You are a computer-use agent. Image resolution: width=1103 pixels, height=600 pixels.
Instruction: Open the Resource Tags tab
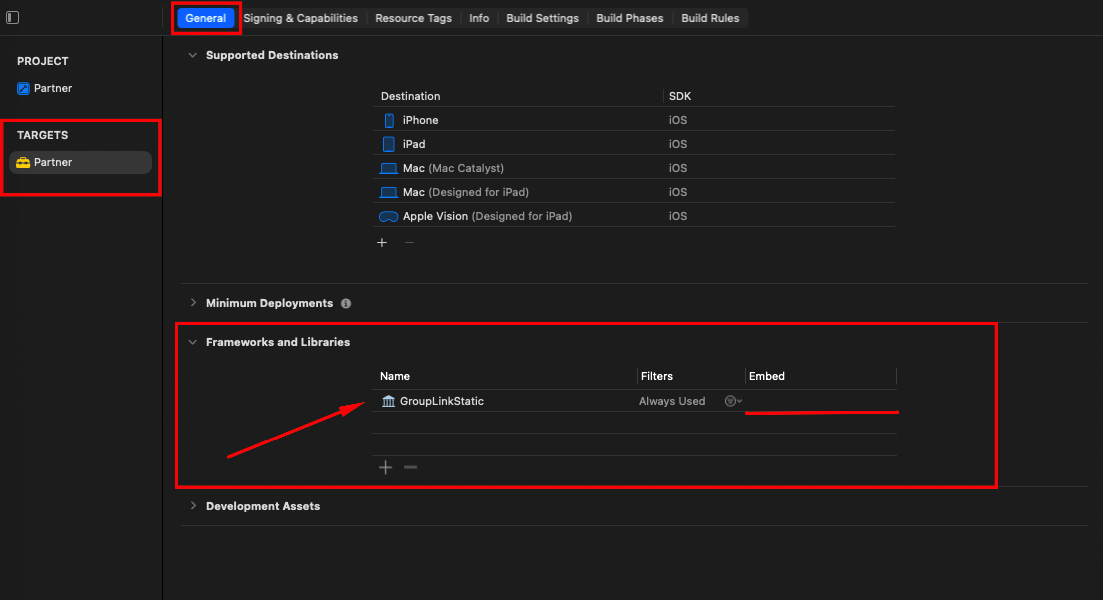pos(414,18)
